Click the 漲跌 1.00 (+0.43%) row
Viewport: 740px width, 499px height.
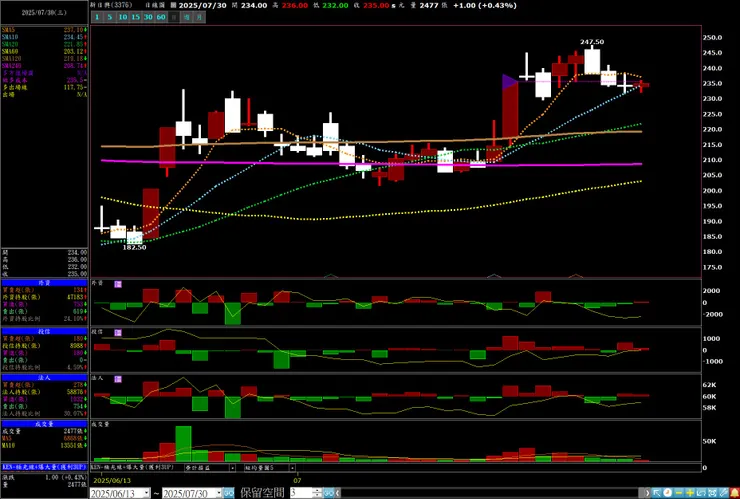pyautogui.click(x=44, y=477)
